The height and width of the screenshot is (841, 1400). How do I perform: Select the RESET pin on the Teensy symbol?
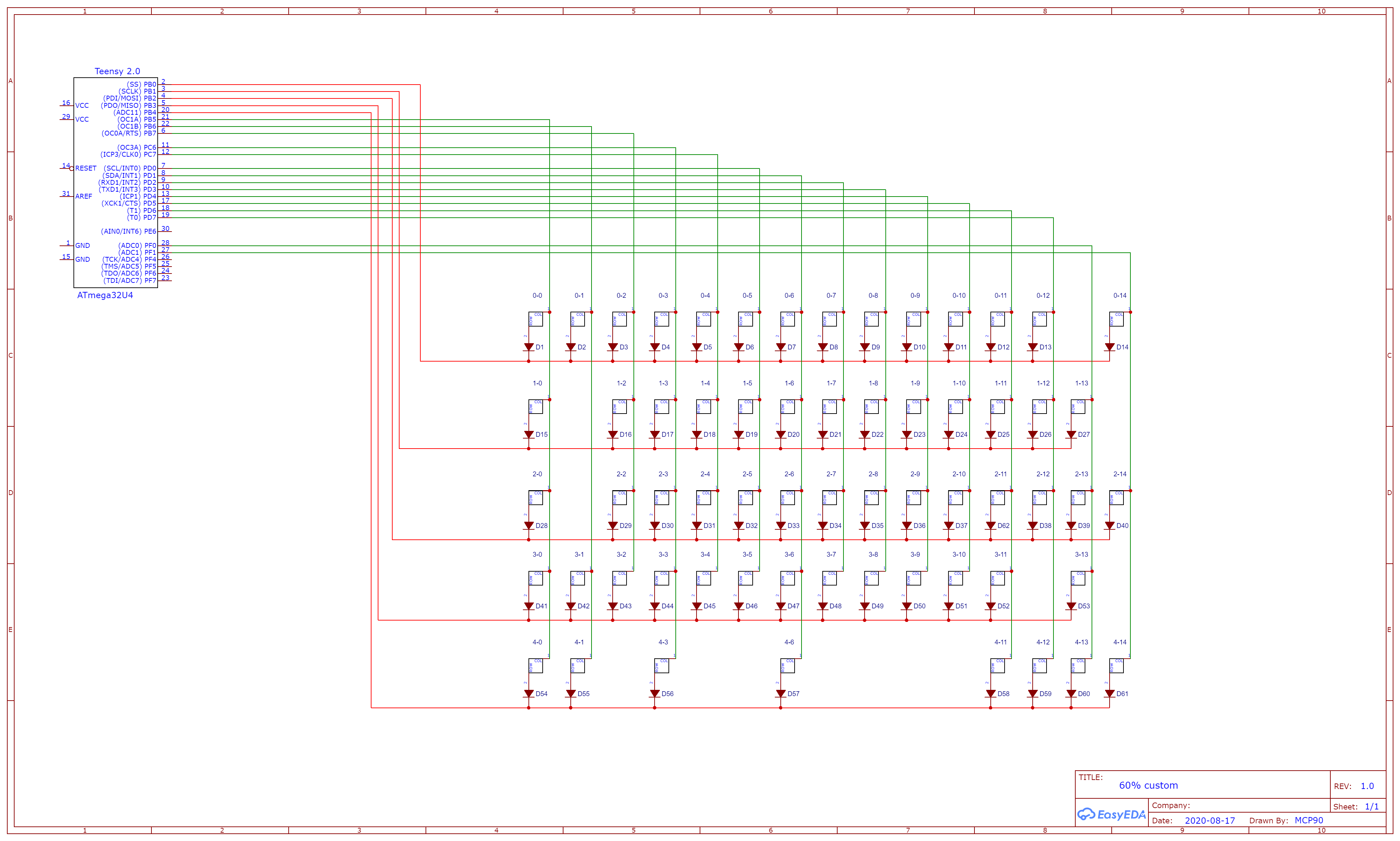[85, 168]
